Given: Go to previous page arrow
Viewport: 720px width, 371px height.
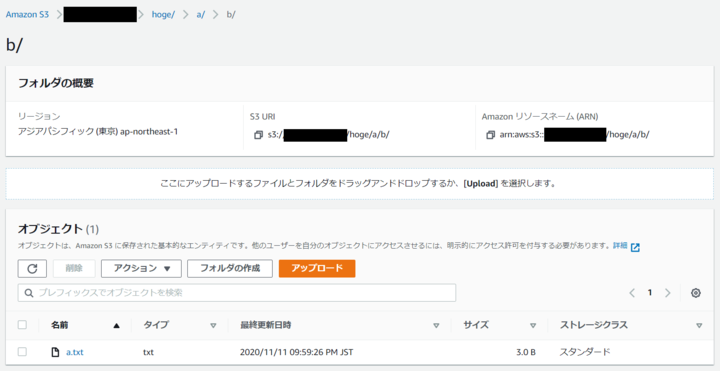Looking at the screenshot, I should [632, 293].
